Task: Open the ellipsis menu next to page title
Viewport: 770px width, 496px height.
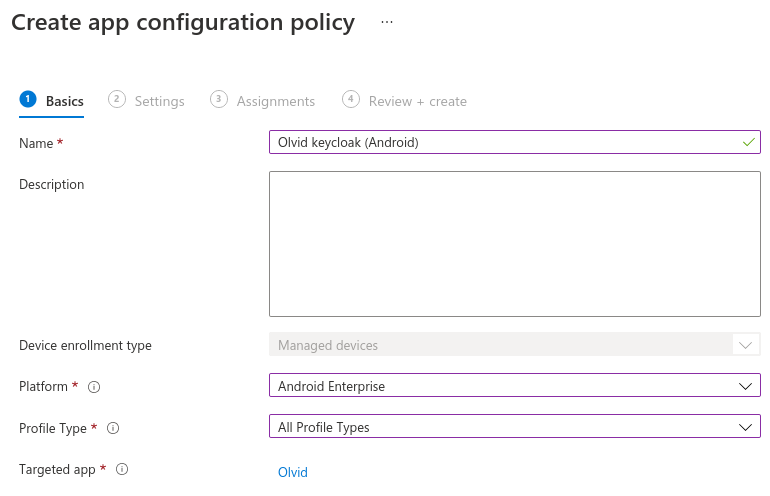Action: (387, 22)
